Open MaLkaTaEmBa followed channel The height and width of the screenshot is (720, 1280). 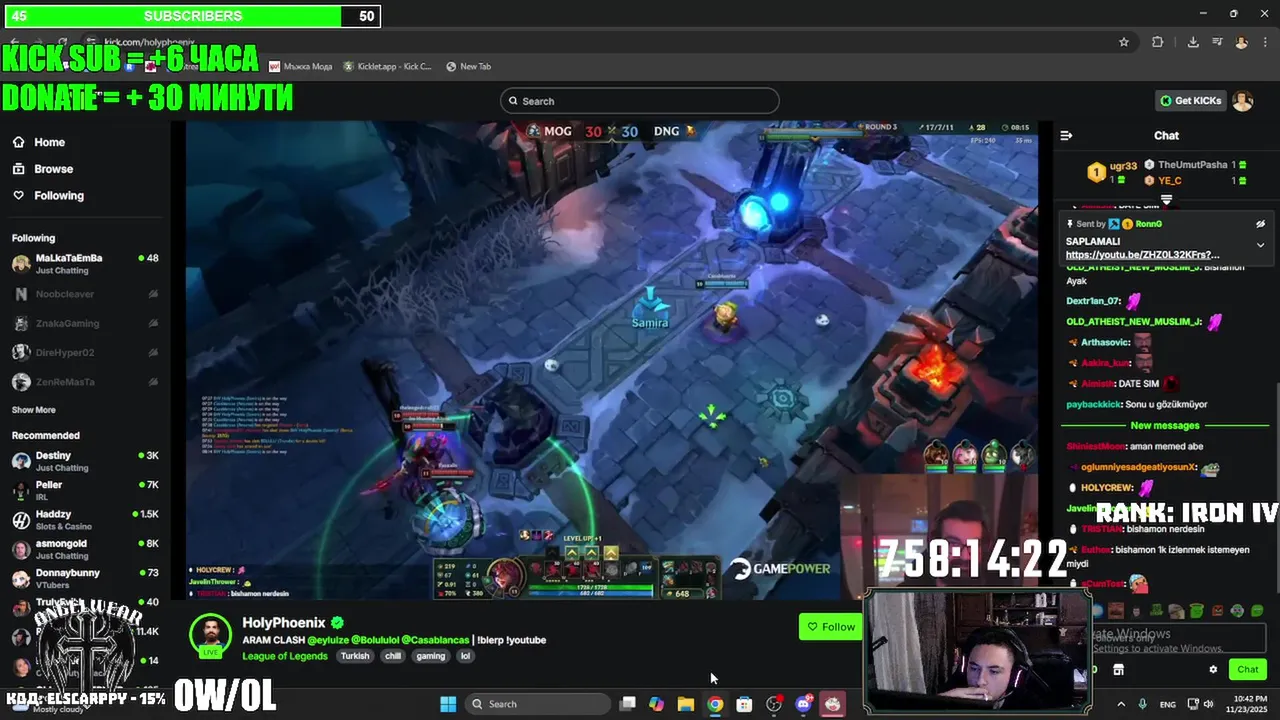pos(85,263)
